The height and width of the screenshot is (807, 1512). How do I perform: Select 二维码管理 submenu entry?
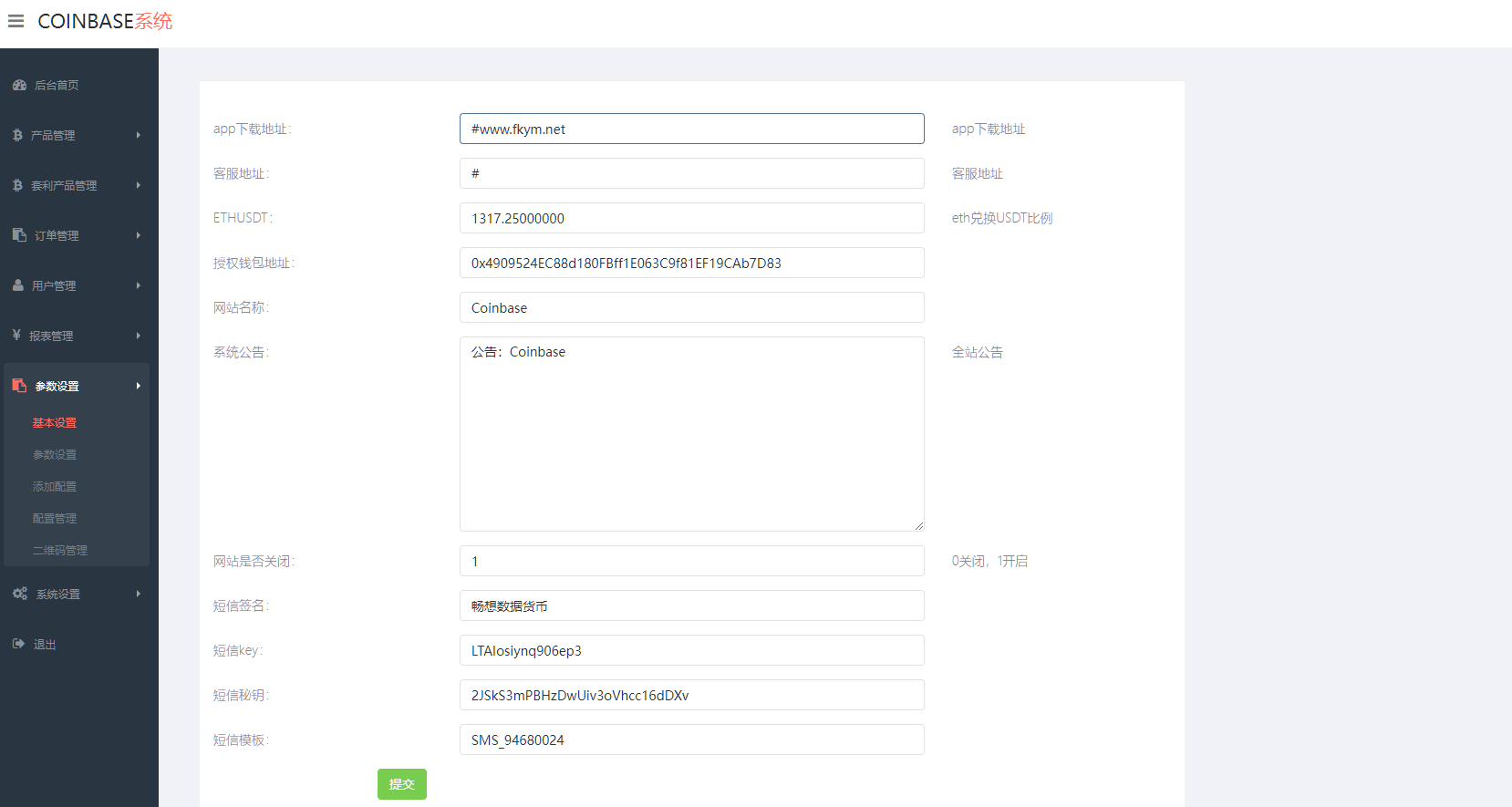click(60, 551)
